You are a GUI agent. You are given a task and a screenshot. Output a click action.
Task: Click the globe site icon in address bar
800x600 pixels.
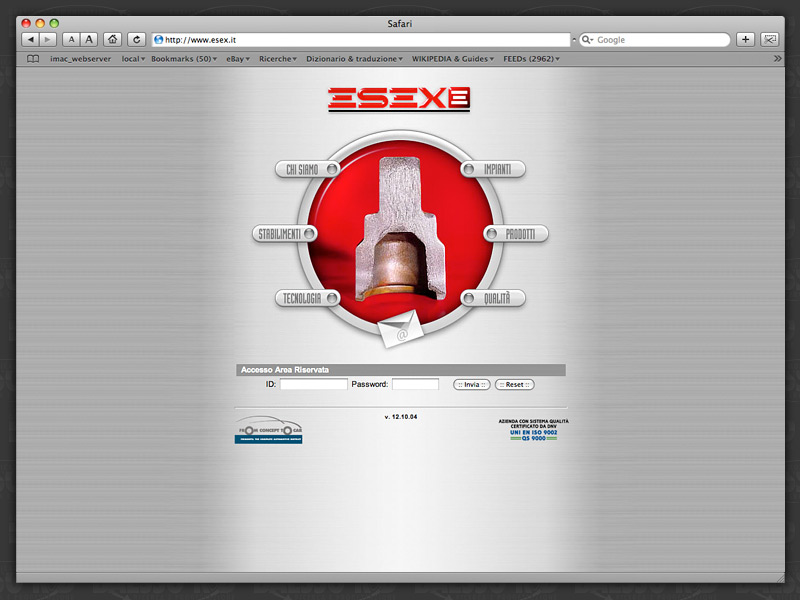pyautogui.click(x=159, y=39)
